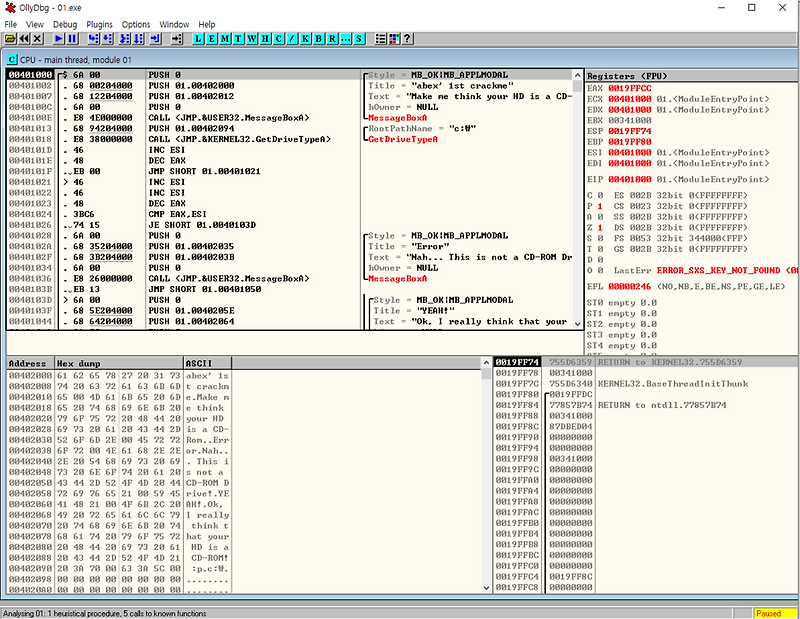The width and height of the screenshot is (800, 619).
Task: Open the Log window via the L icon
Action: [197, 40]
